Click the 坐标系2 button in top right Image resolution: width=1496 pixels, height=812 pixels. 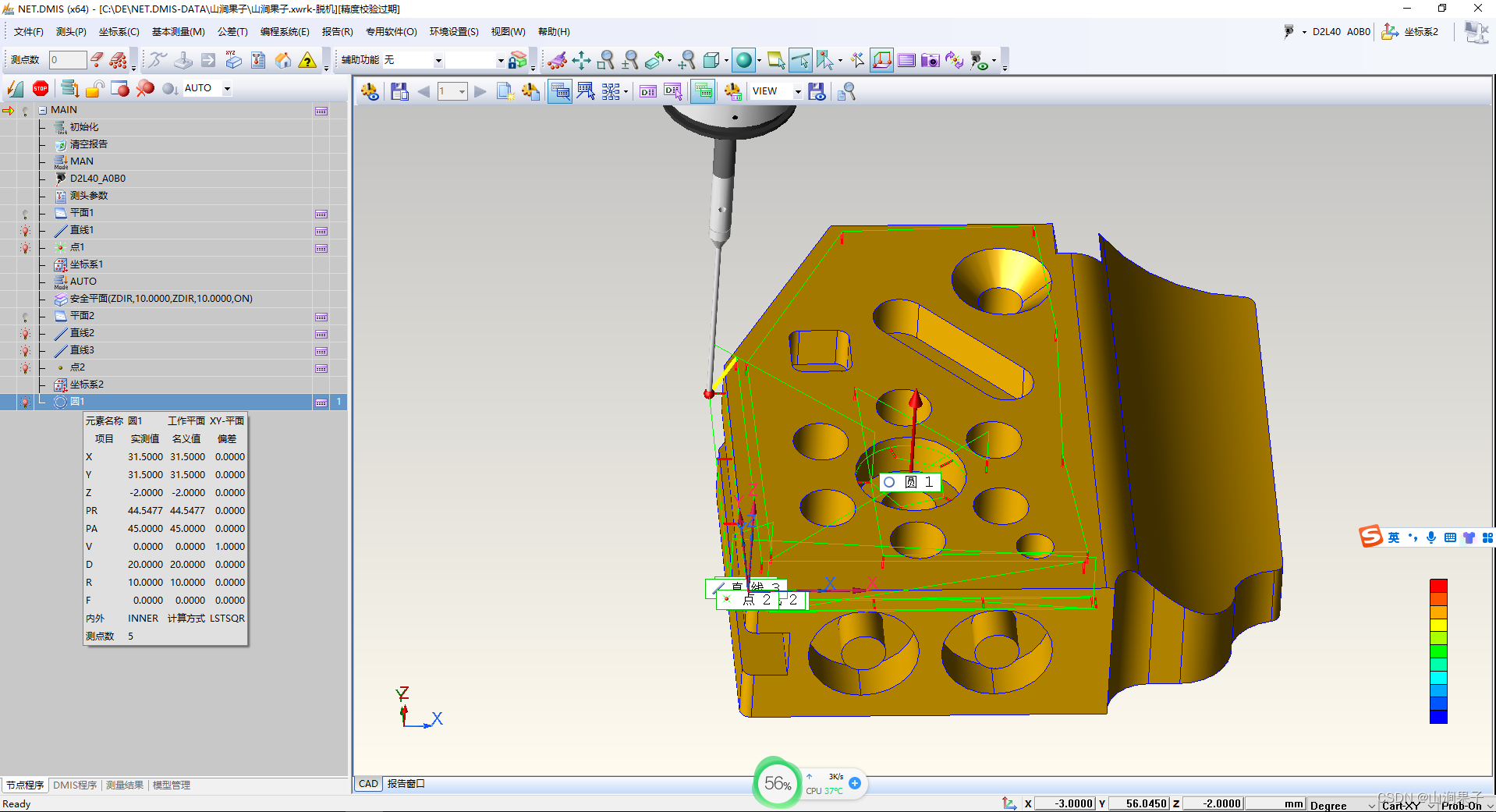point(1410,32)
